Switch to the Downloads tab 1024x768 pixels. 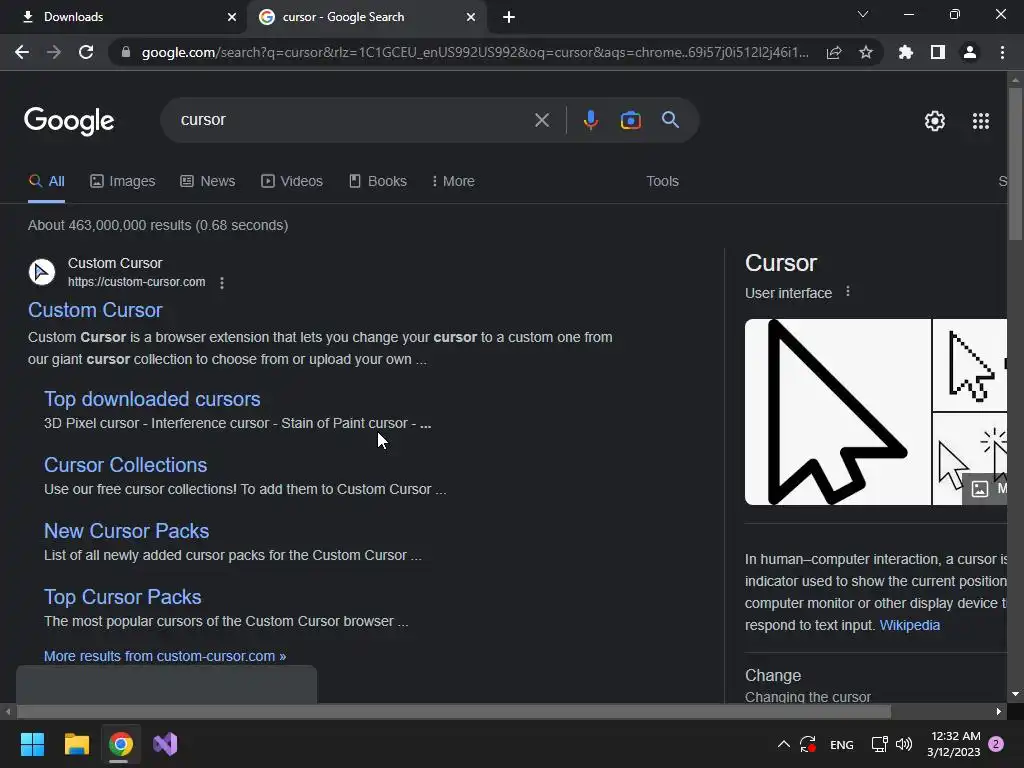coord(124,17)
